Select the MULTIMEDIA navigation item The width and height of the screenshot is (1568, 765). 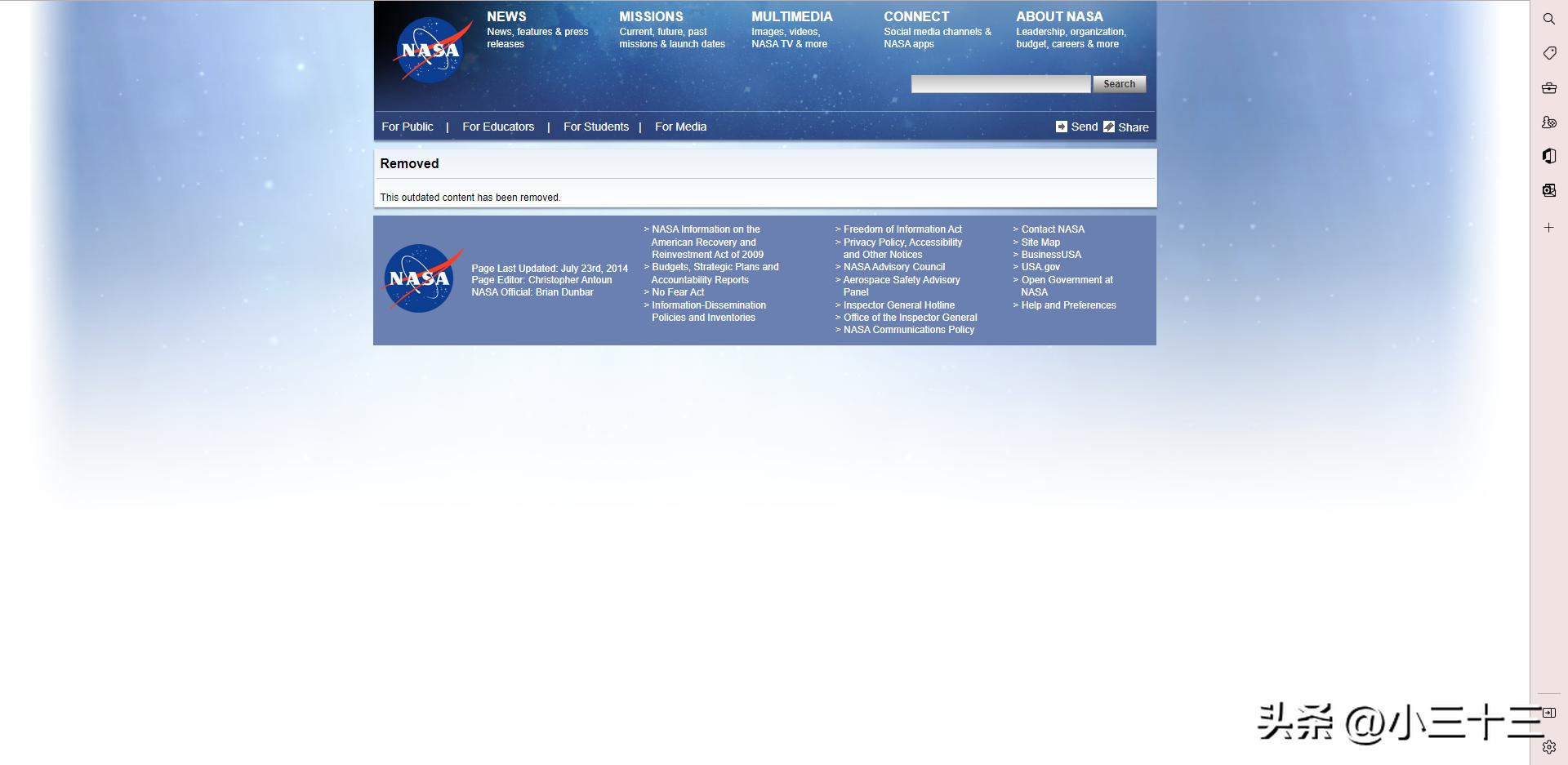coord(791,16)
